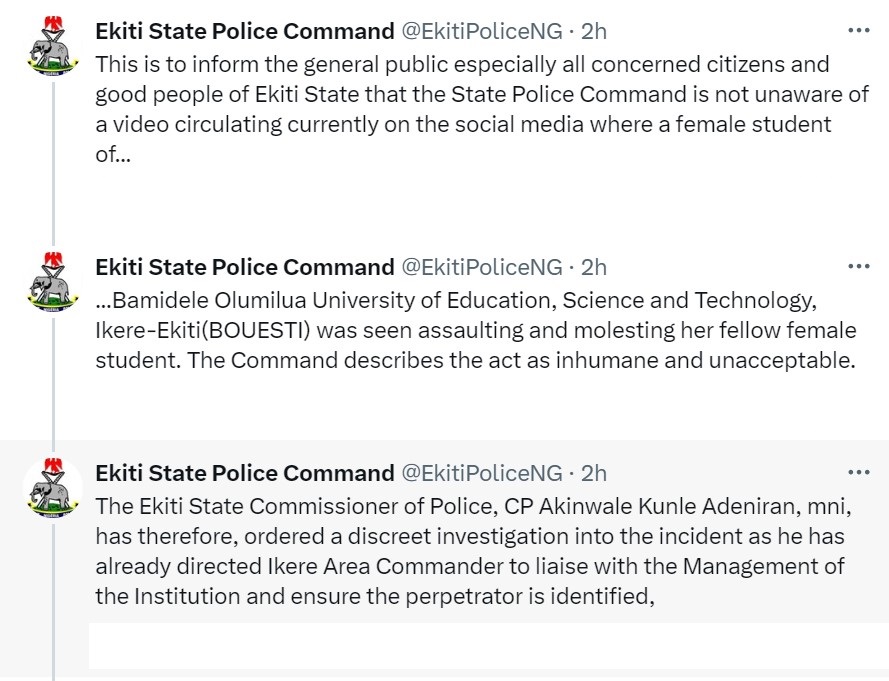
Task: Open more options on the highlighted third tweet
Action: coord(858,473)
